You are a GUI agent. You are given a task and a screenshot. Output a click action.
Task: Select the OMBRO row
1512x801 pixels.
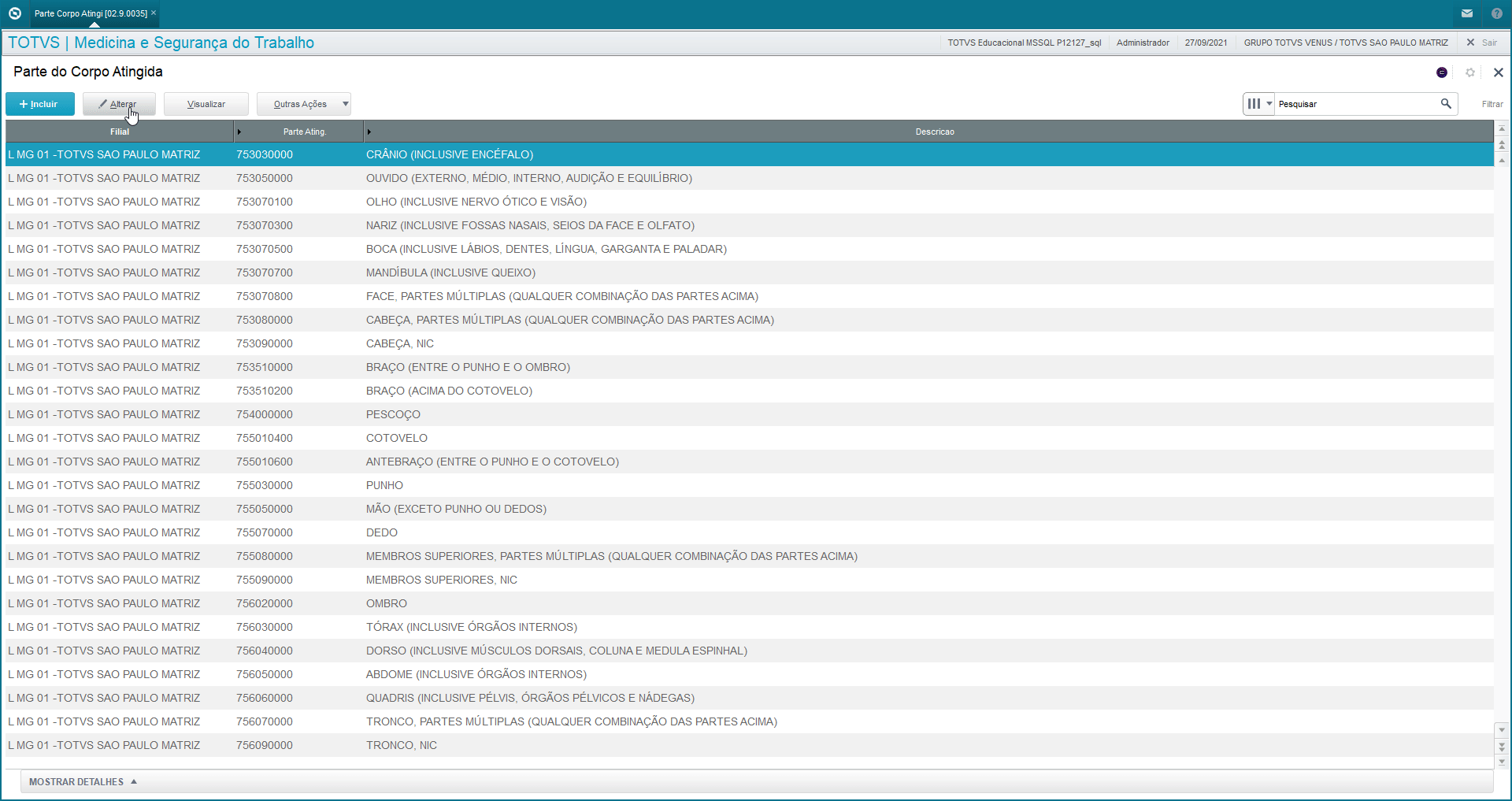750,603
